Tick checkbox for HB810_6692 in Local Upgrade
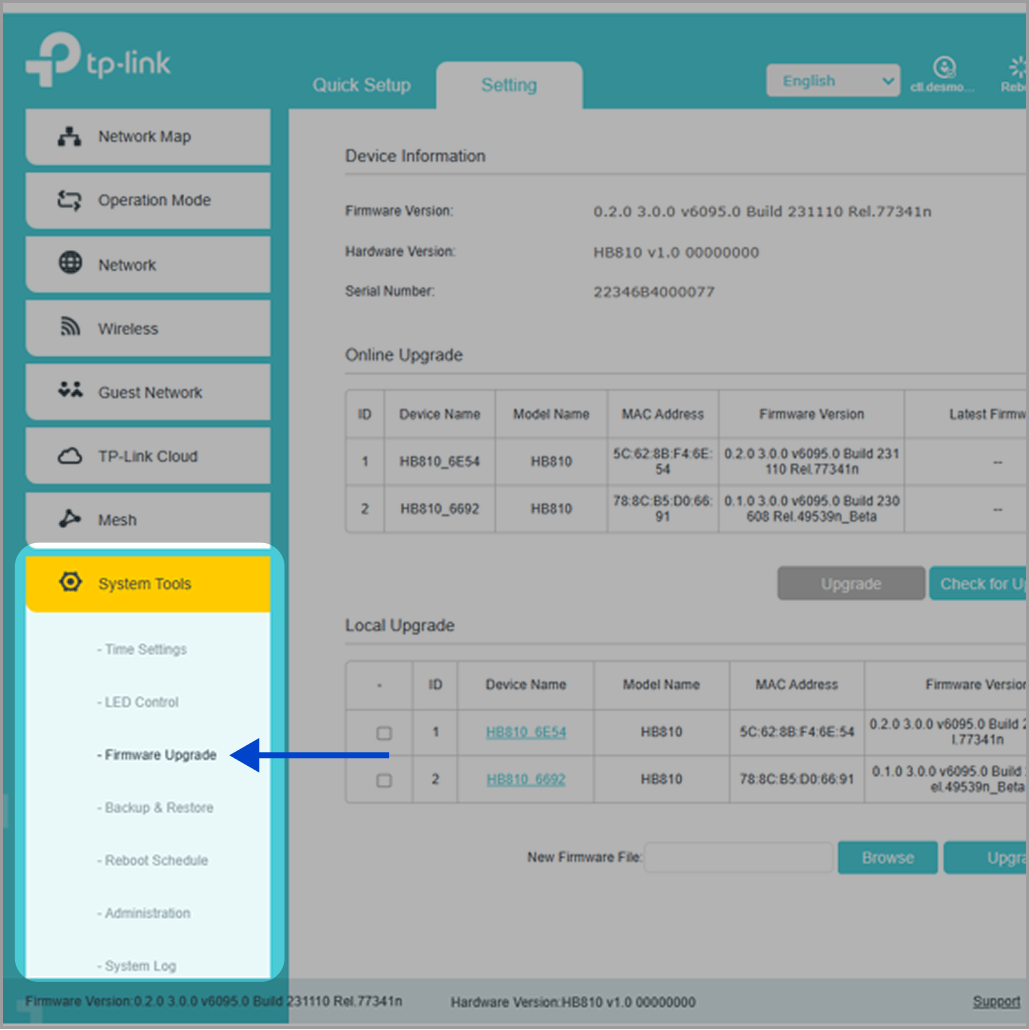 click(x=384, y=780)
